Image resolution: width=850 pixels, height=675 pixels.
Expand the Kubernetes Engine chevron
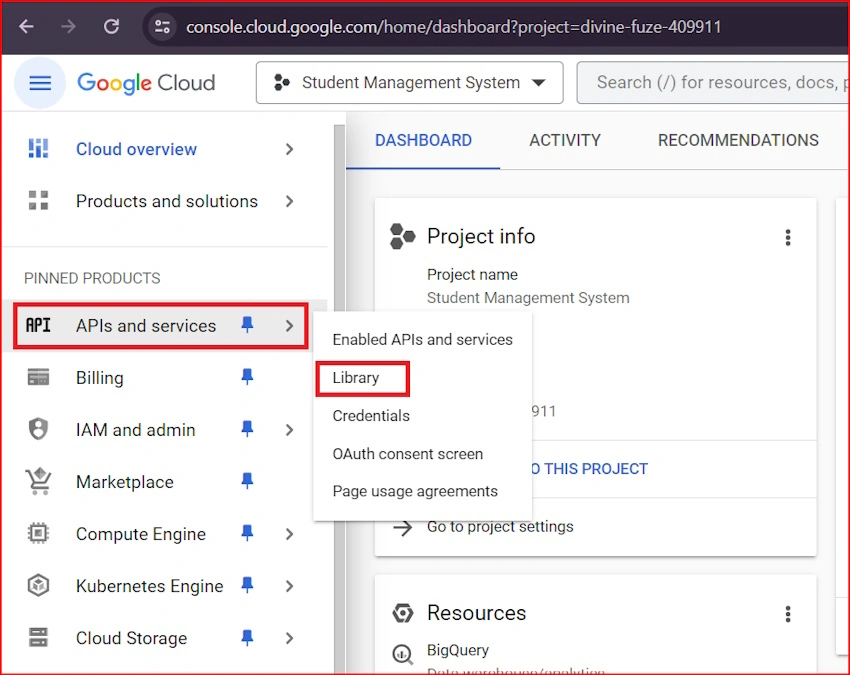(x=289, y=586)
